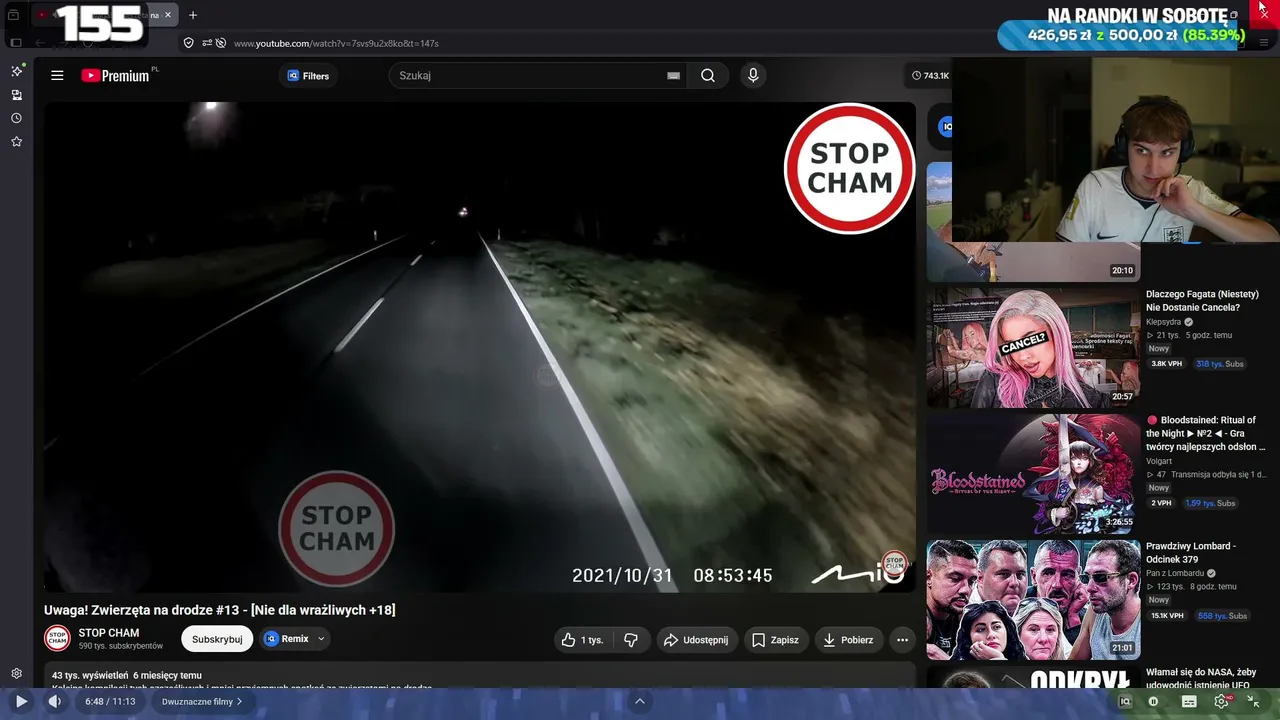Like the video (1 tys.)

point(581,640)
